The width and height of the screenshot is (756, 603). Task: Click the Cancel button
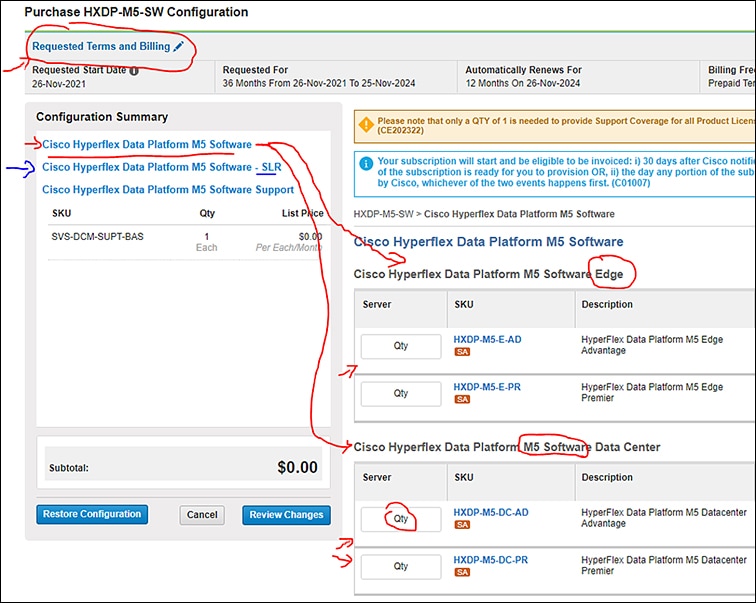pyautogui.click(x=202, y=515)
